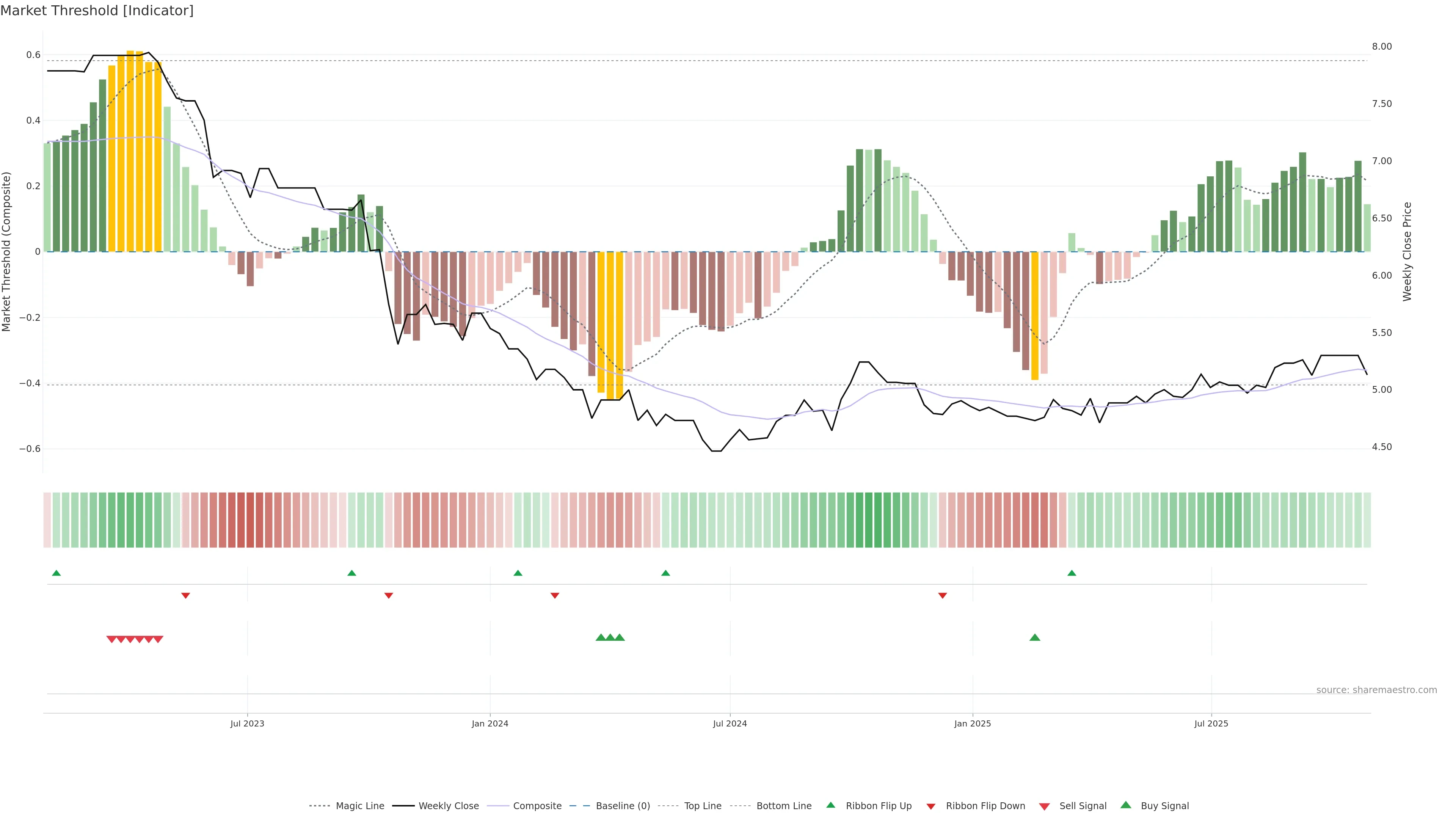Click the Ribbon Flip Up legend triangle icon
This screenshot has height=819, width=1456.
[x=830, y=805]
